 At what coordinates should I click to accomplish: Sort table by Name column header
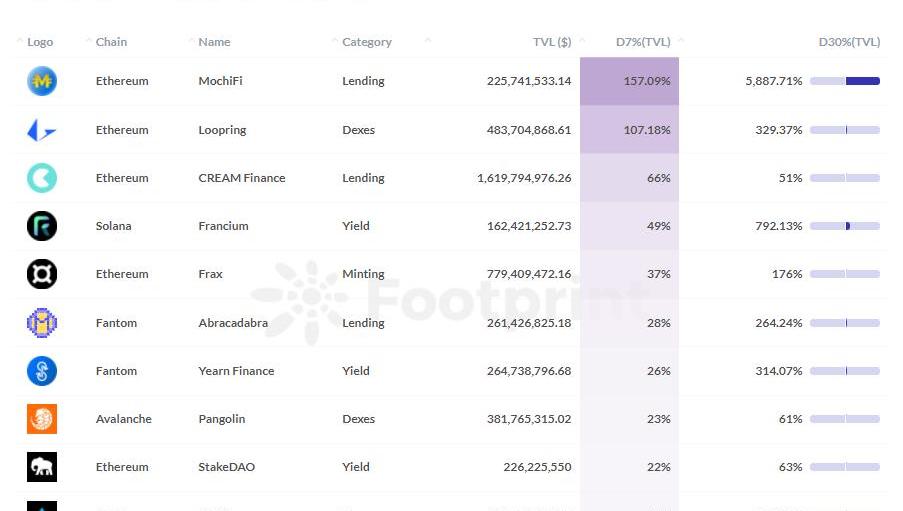(214, 42)
